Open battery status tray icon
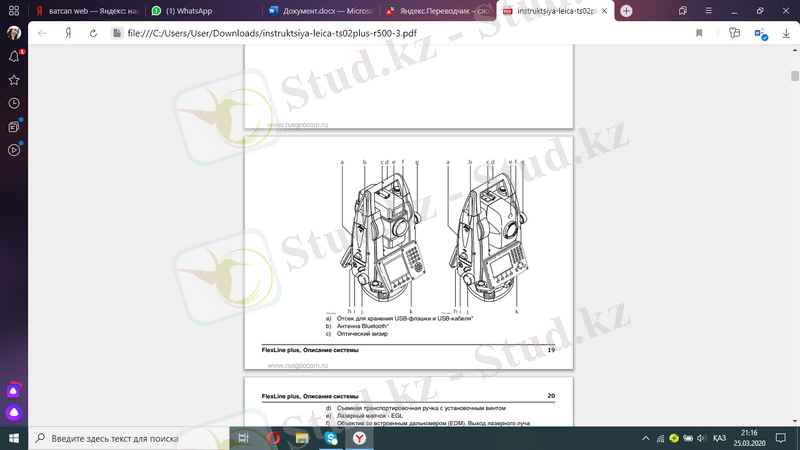Screen dimensions: 800x450 tap(688, 438)
